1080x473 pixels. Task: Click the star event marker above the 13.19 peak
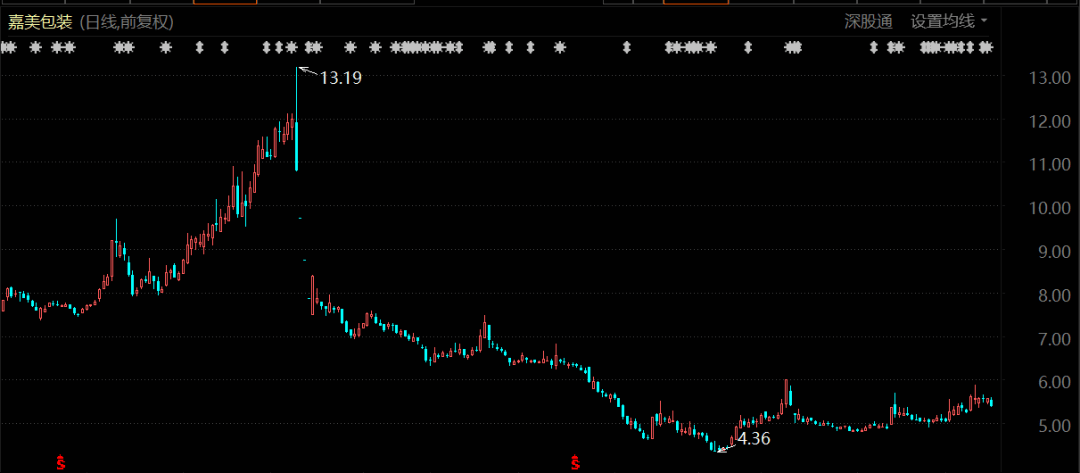click(292, 48)
